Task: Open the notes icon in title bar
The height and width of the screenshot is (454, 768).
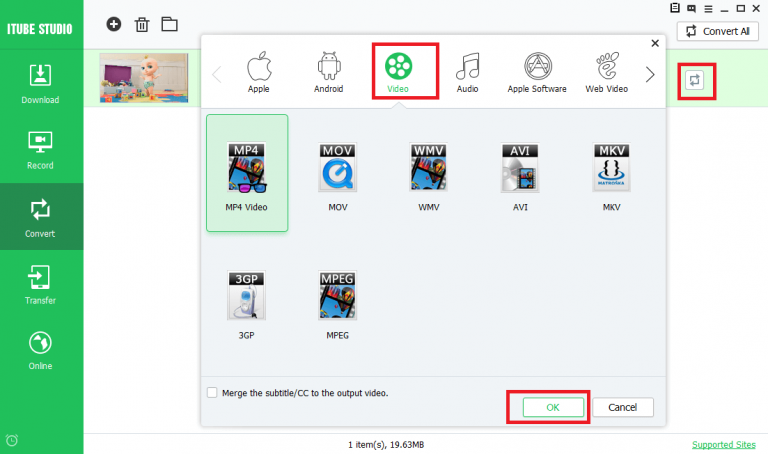Action: (x=675, y=8)
